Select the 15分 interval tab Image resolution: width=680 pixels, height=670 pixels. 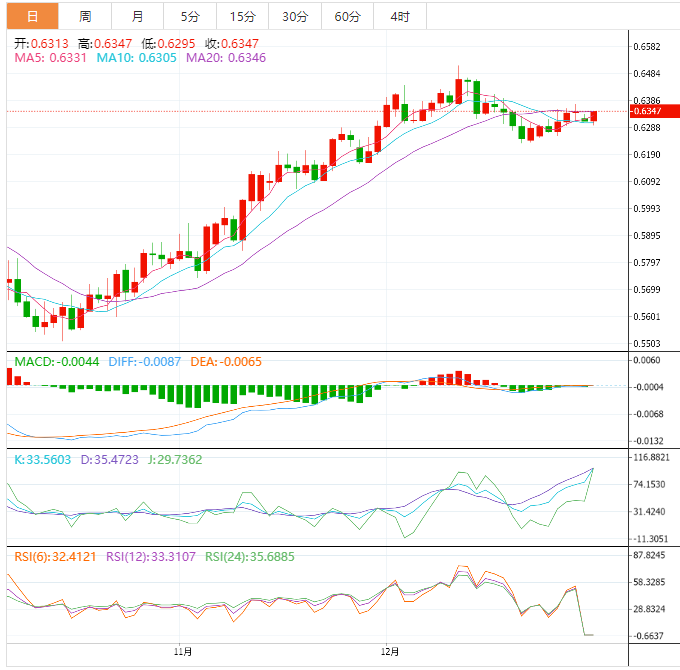242,16
